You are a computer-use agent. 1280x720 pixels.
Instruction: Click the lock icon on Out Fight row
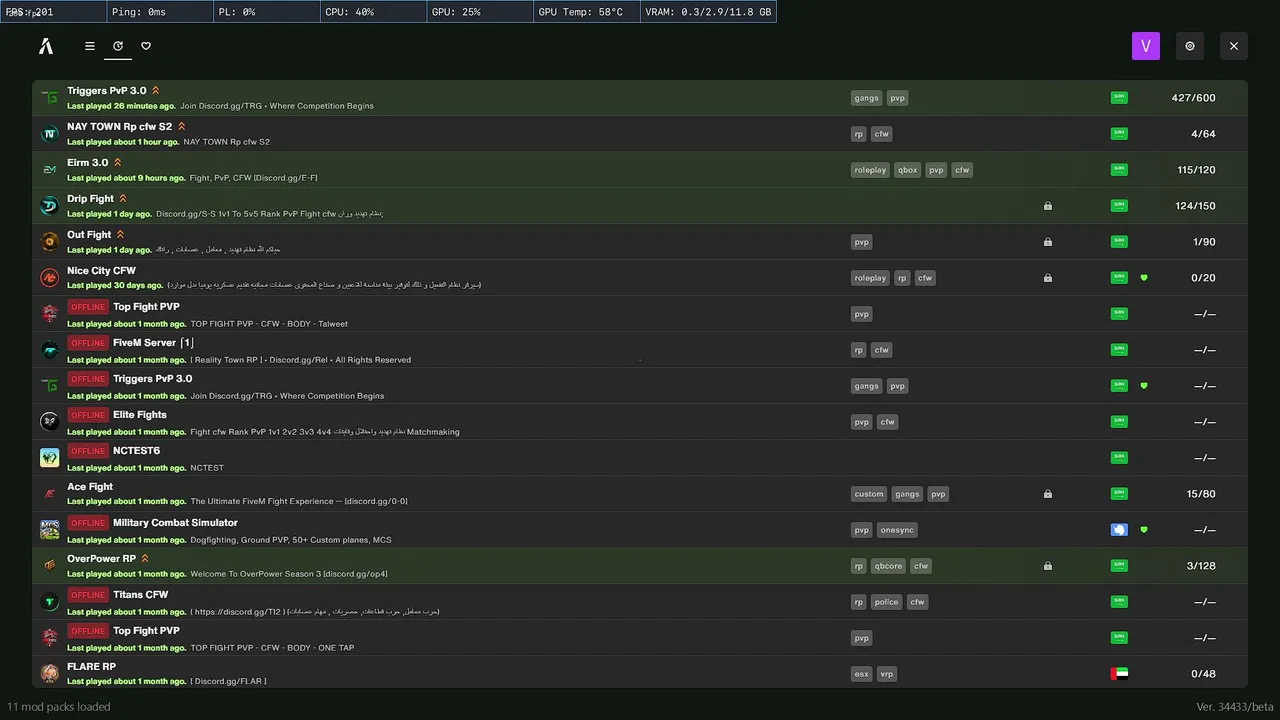1048,242
